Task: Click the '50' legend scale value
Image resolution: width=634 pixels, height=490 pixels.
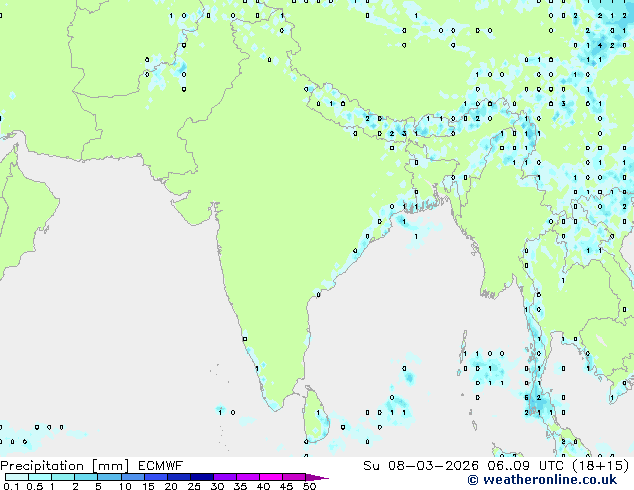Action: coord(309,486)
